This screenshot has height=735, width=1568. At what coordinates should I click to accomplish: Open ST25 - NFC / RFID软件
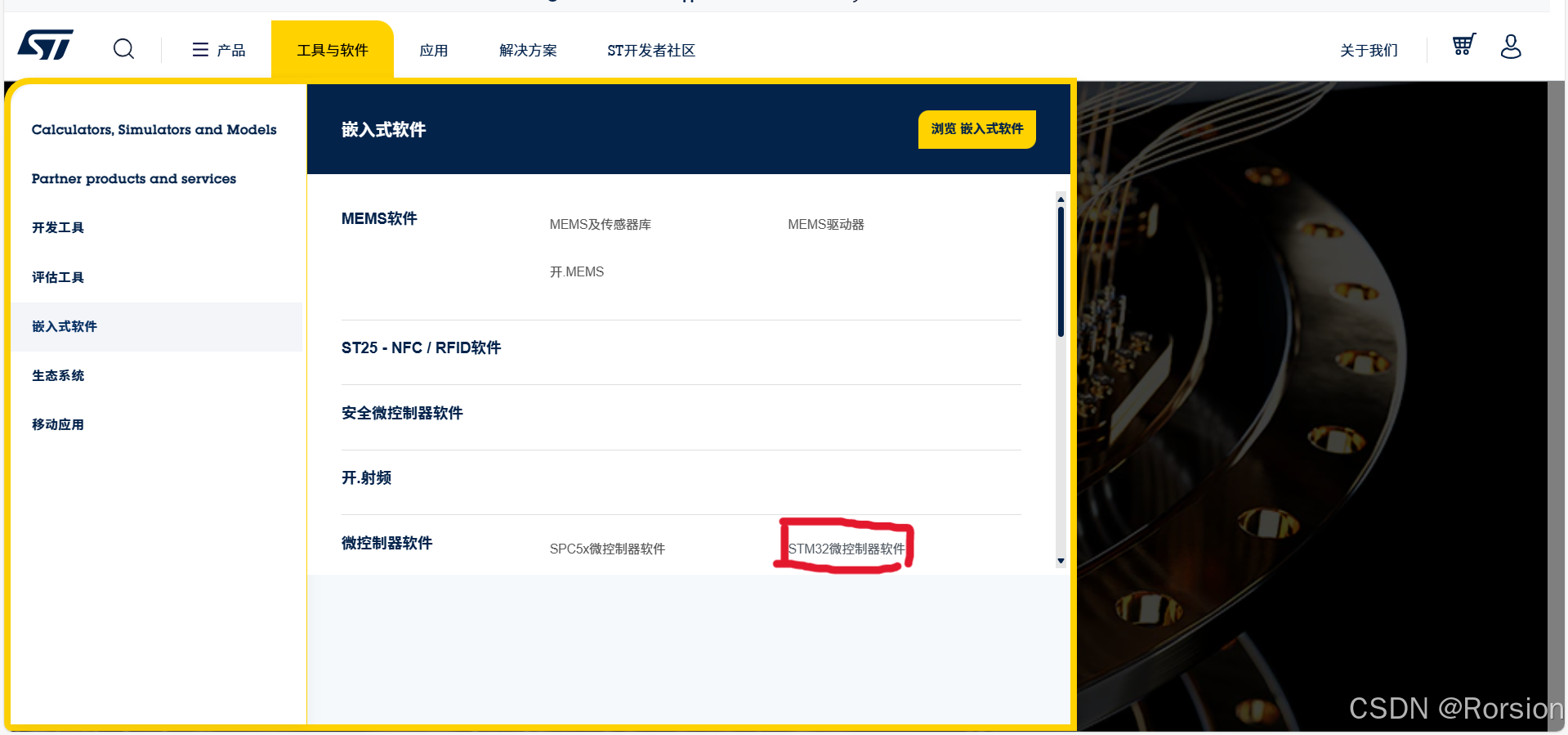[x=421, y=347]
